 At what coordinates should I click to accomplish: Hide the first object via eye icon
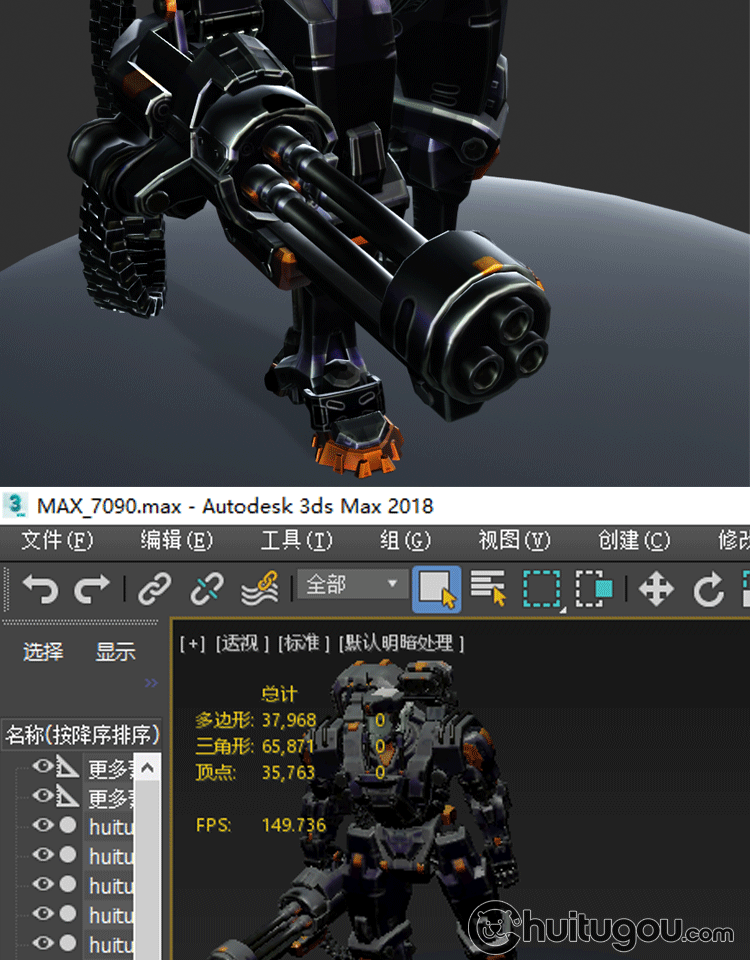[x=42, y=767]
